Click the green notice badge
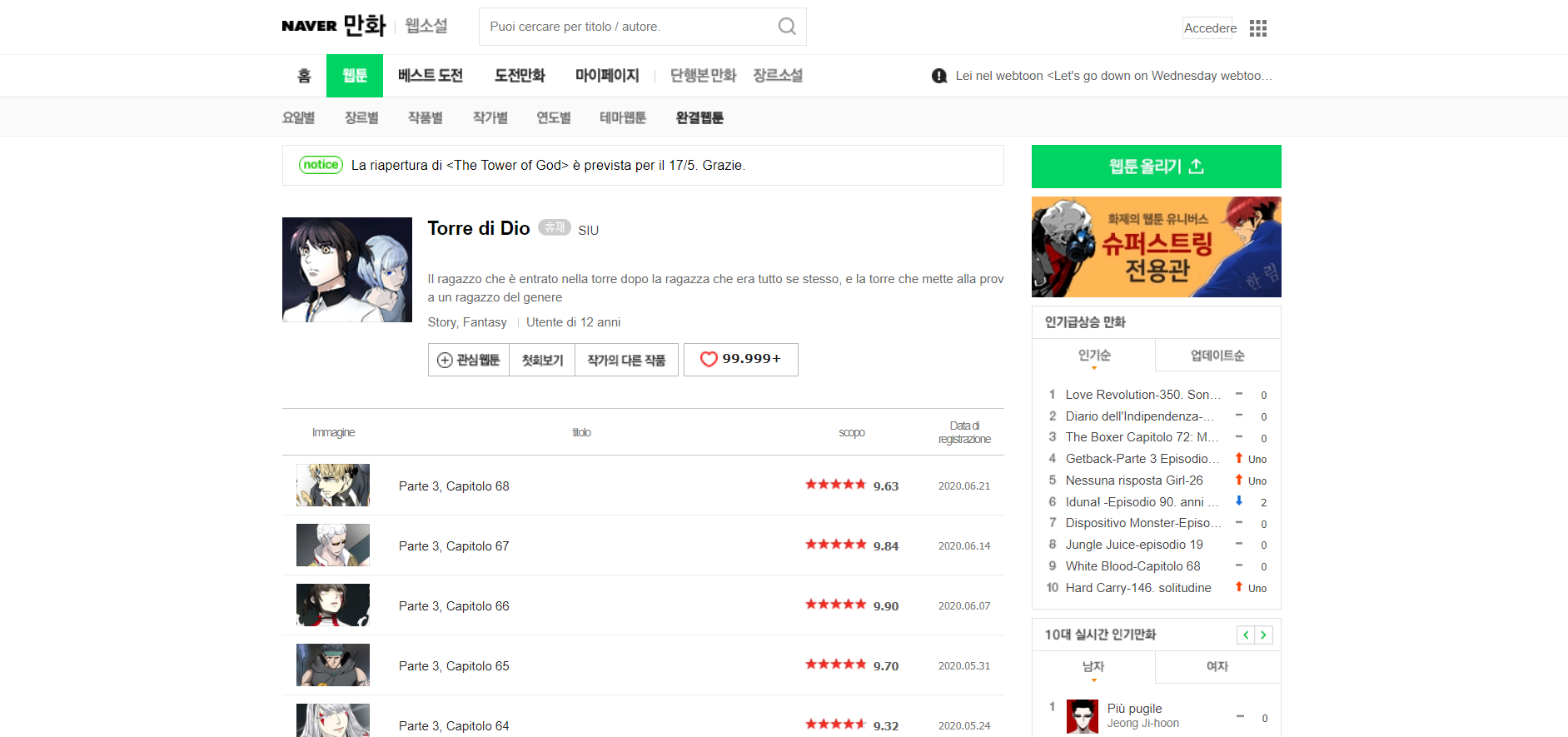This screenshot has width=1568, height=737. coord(321,165)
